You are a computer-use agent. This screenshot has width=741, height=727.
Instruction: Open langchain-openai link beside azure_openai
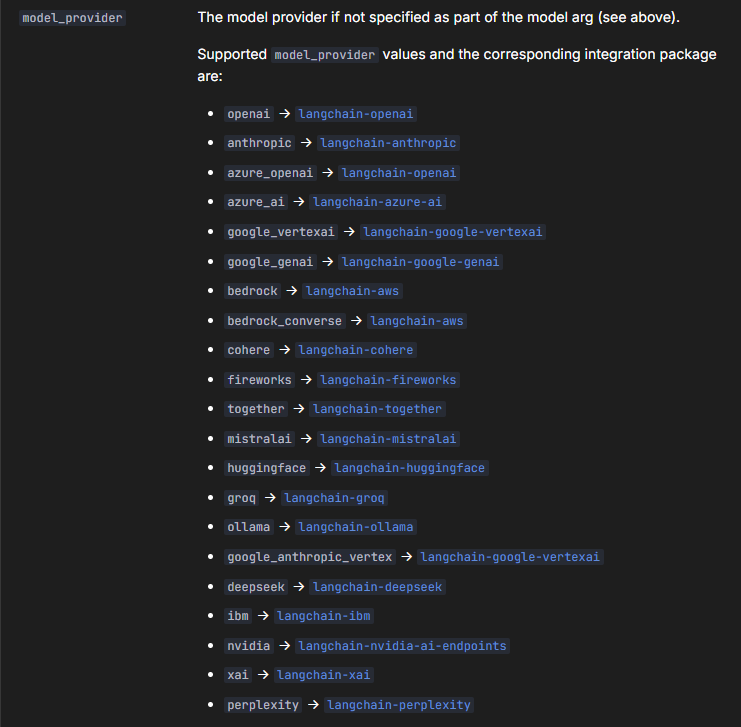coord(399,173)
